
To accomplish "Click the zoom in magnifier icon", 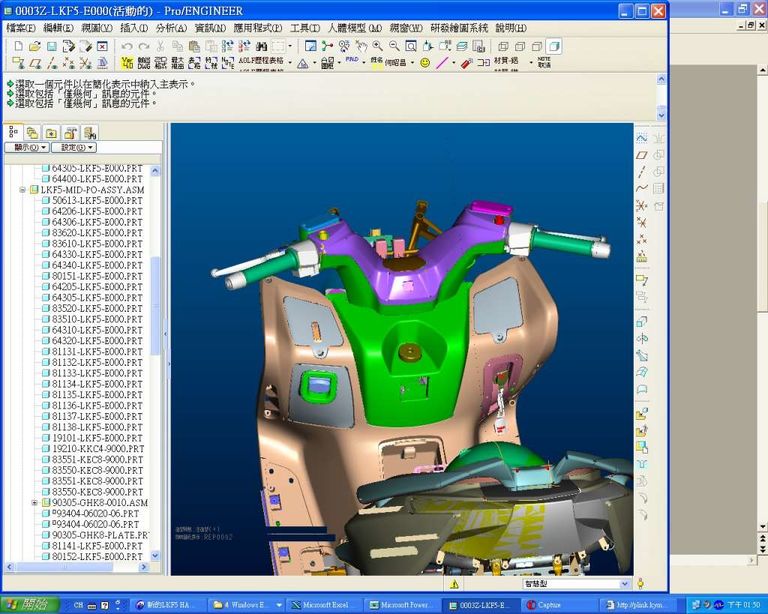I will tap(377, 46).
